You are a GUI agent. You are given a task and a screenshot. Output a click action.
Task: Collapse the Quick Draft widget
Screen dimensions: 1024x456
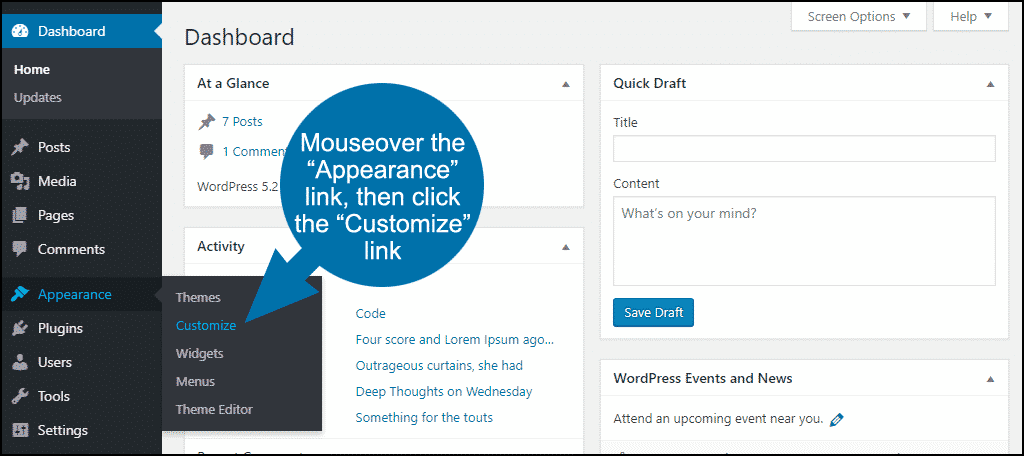[990, 84]
